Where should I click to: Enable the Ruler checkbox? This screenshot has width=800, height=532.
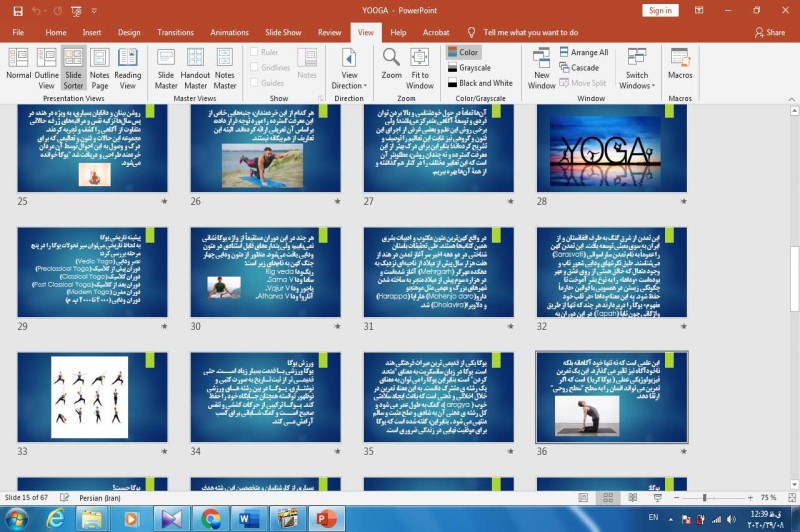click(x=253, y=52)
